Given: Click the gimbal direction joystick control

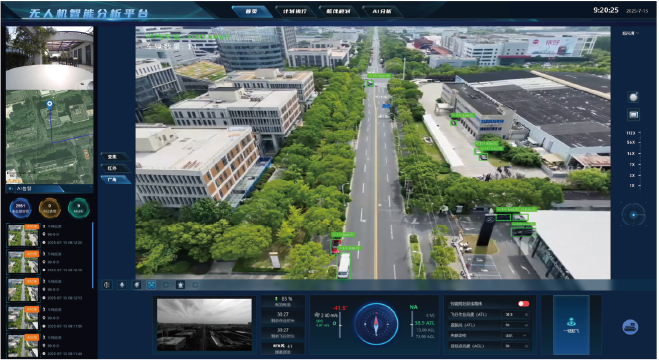Looking at the screenshot, I should [633, 215].
